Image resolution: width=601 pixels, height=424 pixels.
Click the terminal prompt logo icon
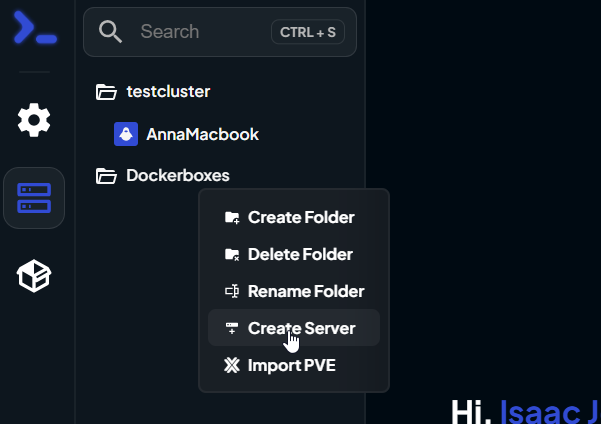click(x=35, y=27)
